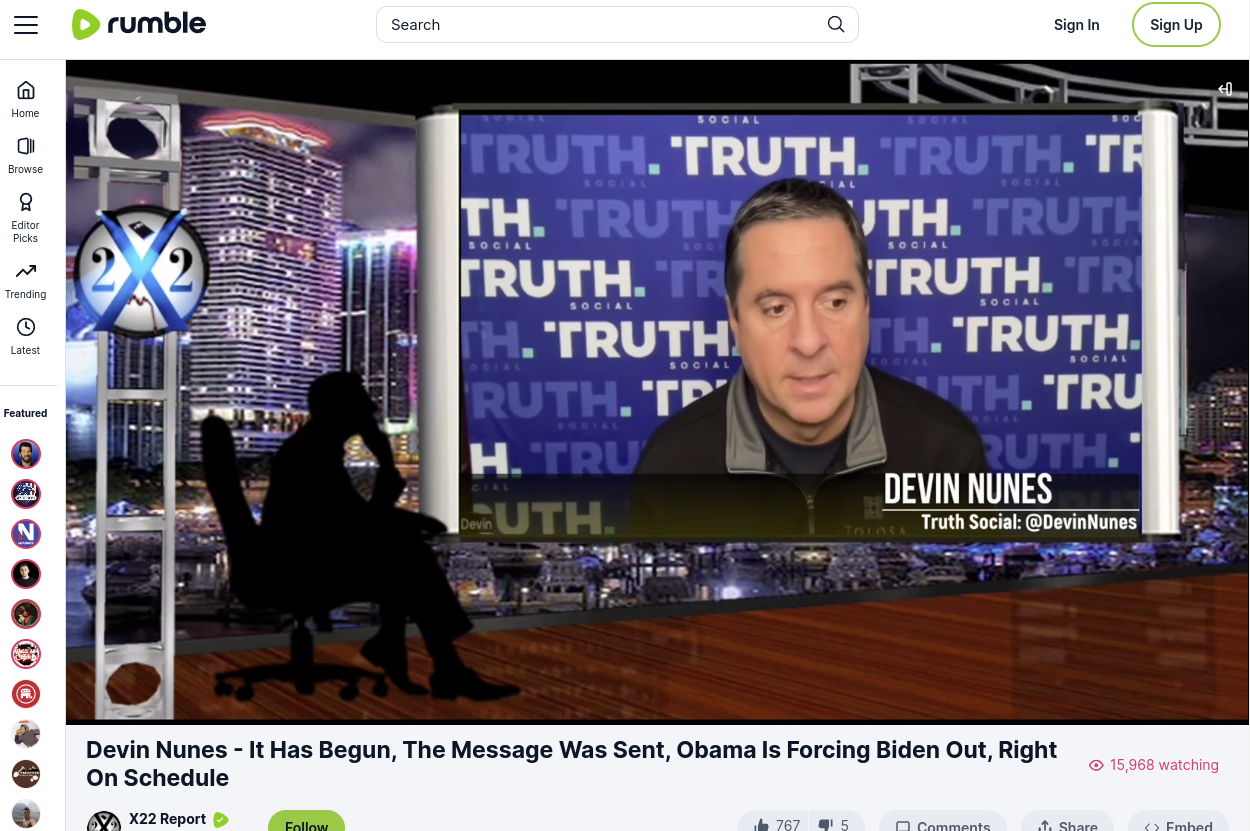
Task: Open featured channel with brown shovel logo avatar
Action: pos(26,774)
